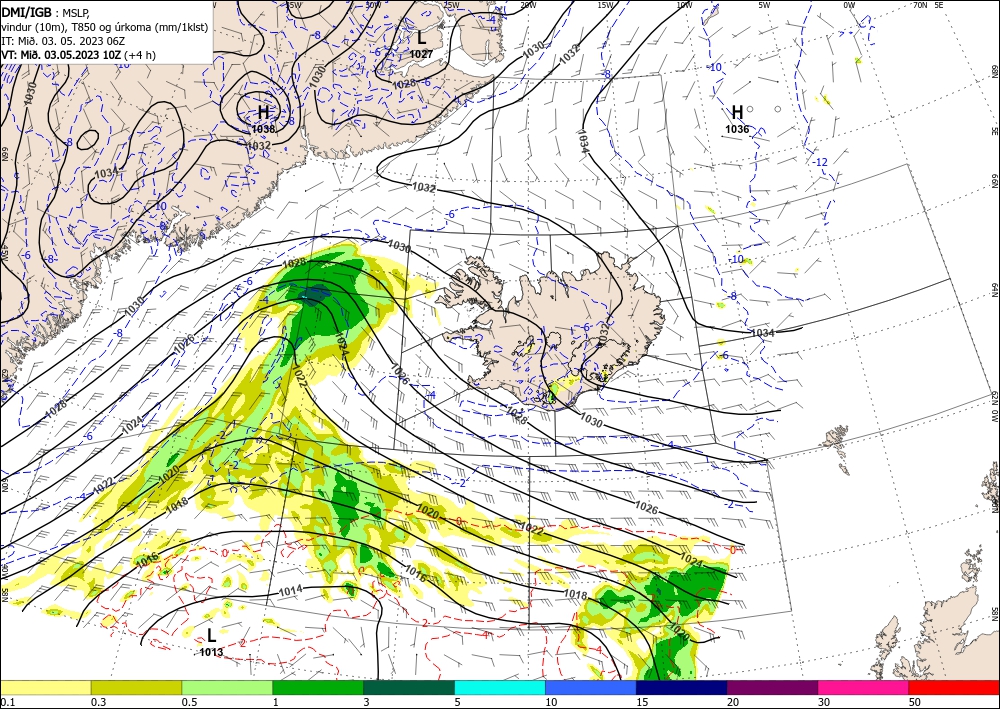Click the '0.3' legend scale value
The width and height of the screenshot is (1000, 709).
coord(98,702)
